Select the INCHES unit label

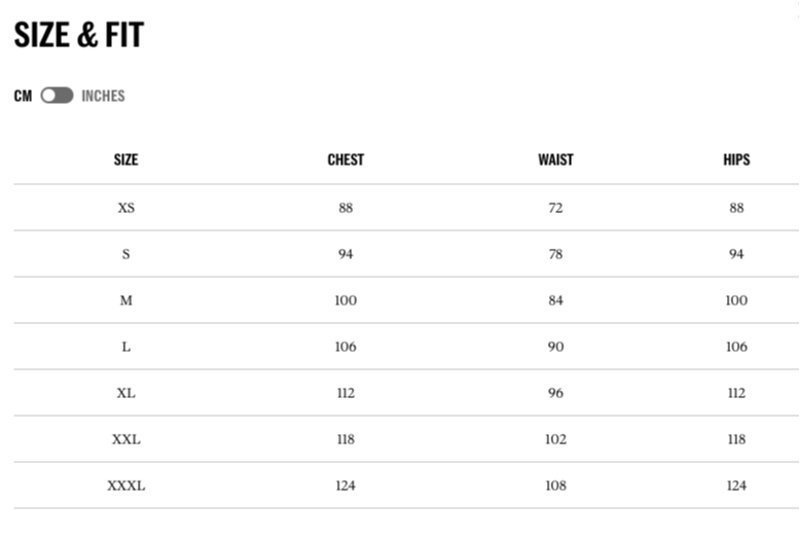click(103, 96)
